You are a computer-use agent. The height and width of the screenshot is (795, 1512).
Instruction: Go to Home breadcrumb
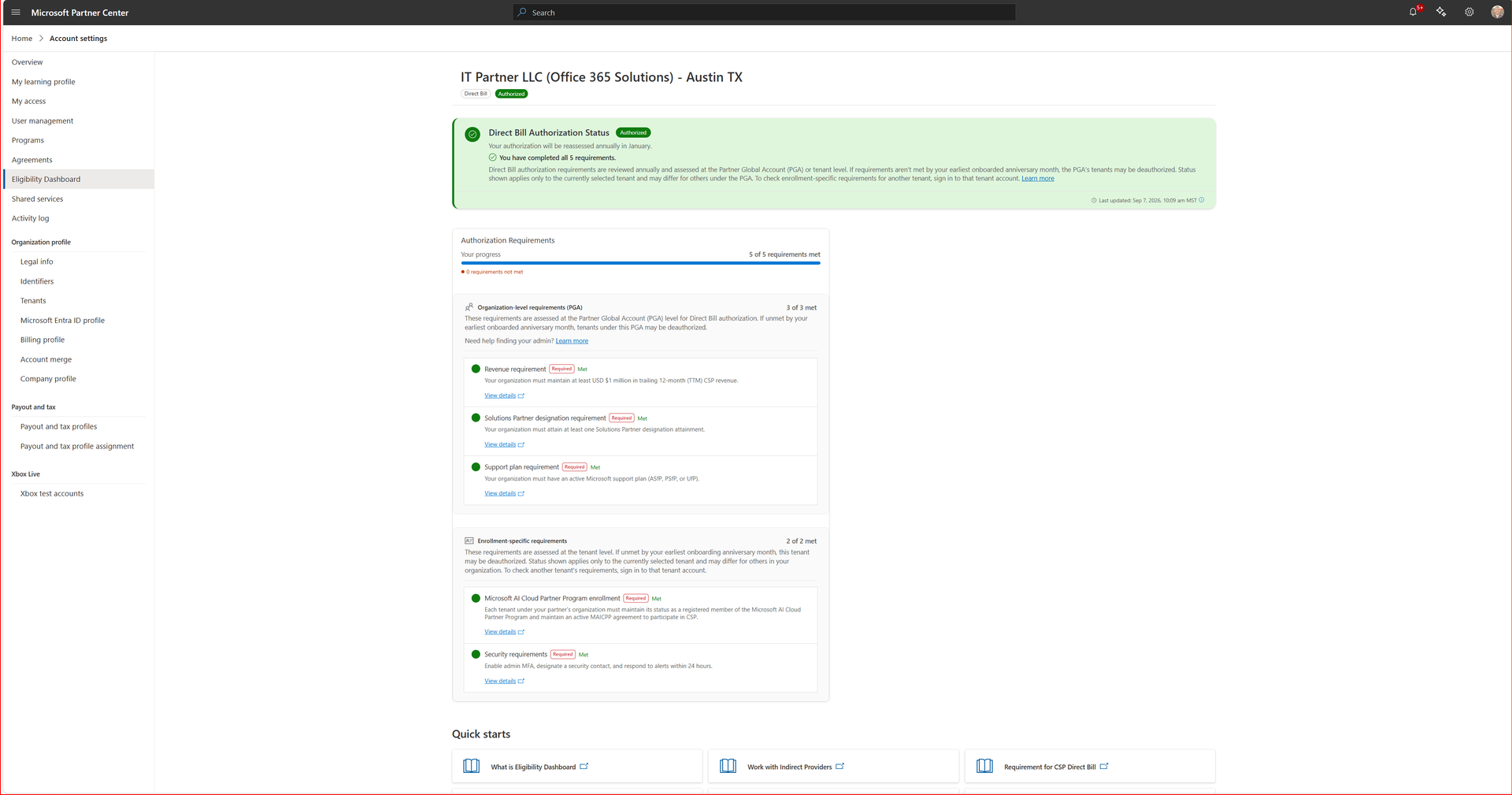(22, 39)
